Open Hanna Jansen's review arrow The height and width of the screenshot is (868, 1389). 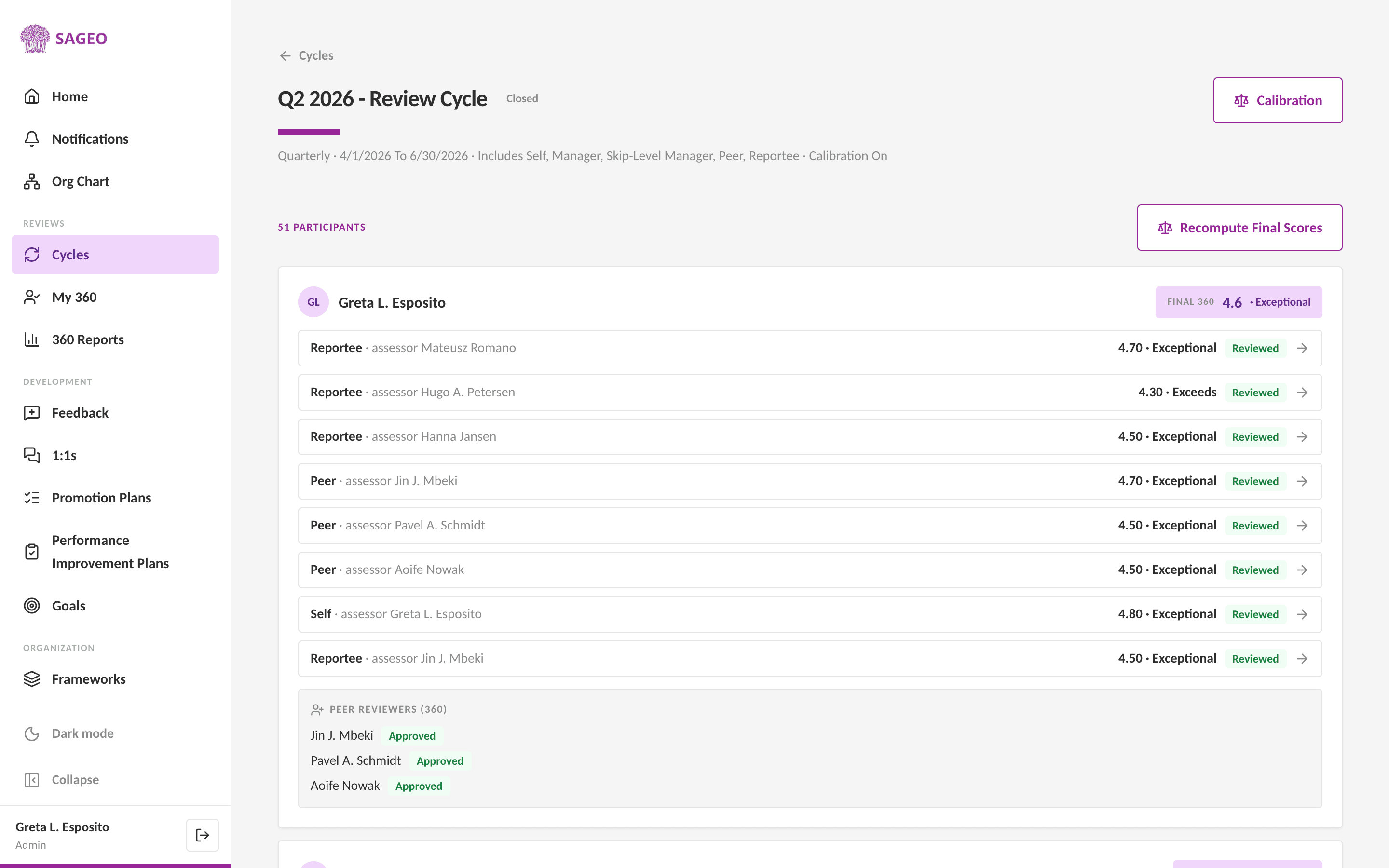[1302, 437]
